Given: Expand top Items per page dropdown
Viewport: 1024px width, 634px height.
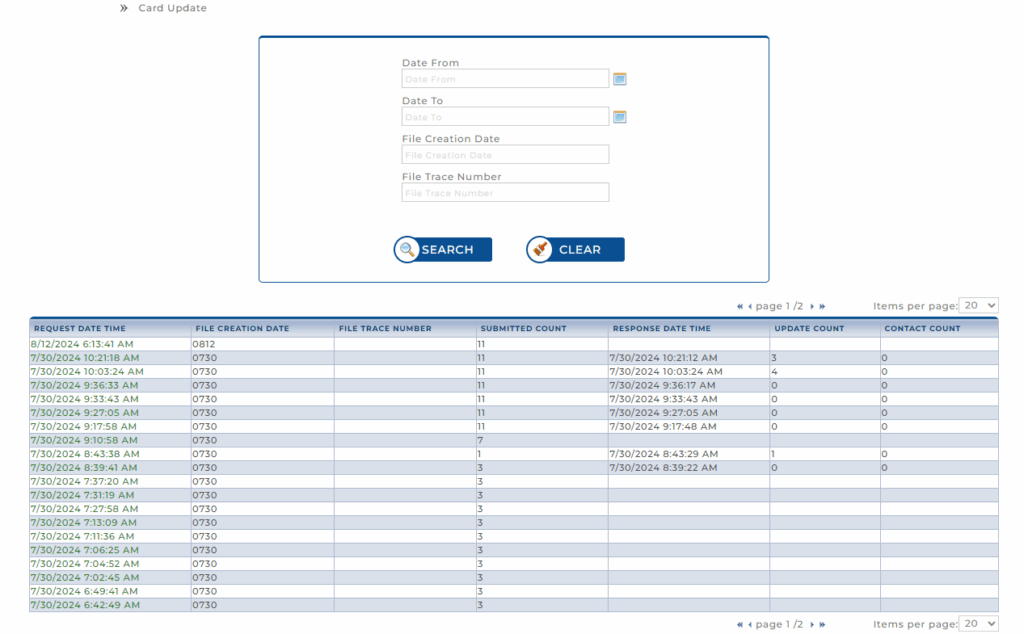Looking at the screenshot, I should point(978,305).
